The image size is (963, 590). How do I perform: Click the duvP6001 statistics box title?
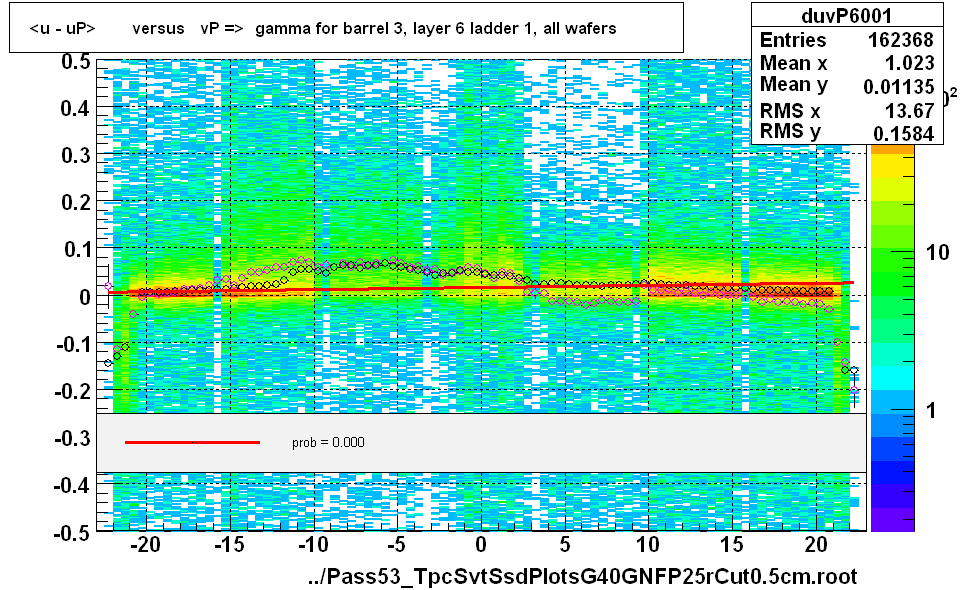click(x=846, y=16)
